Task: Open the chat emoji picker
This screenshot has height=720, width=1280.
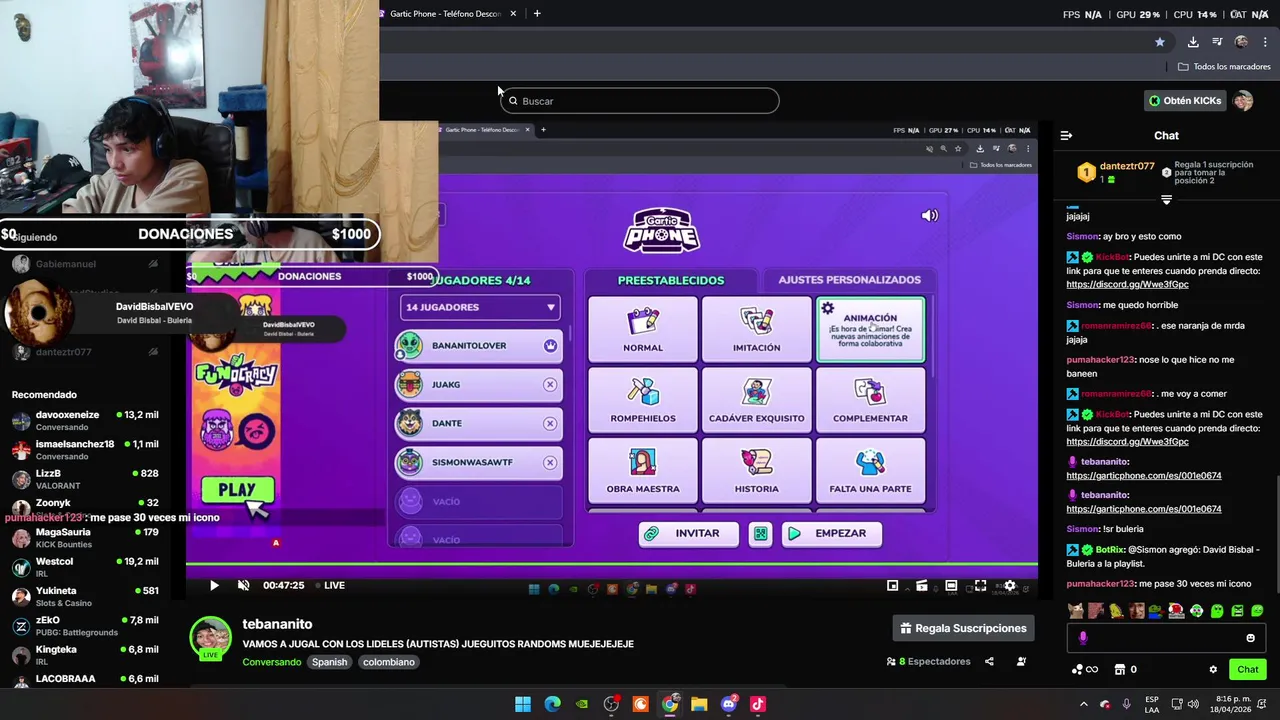Action: [1250, 638]
